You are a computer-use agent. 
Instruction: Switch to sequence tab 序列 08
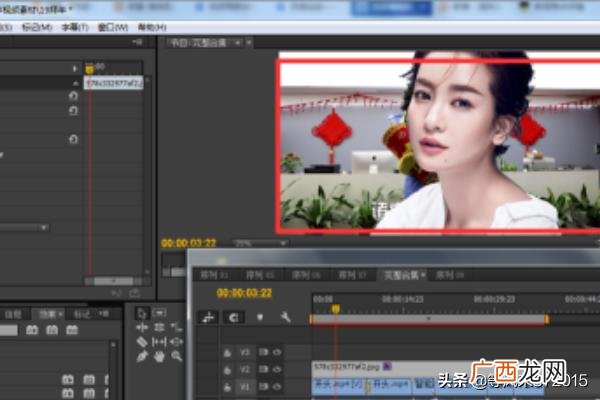(x=450, y=275)
